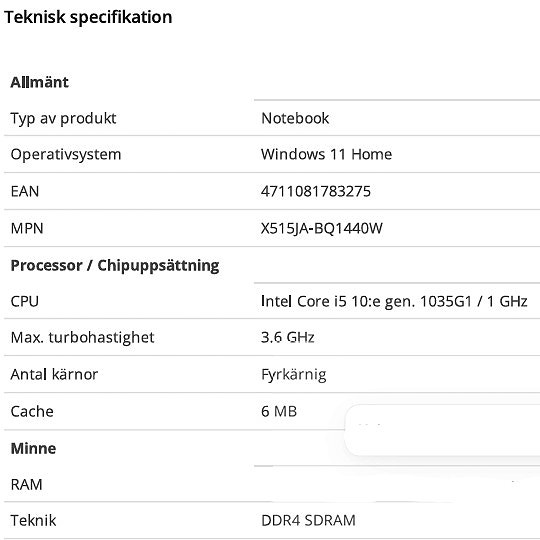Image resolution: width=540 pixels, height=540 pixels.
Task: Click Processor / Chipuppsättning section header
Action: click(x=115, y=266)
